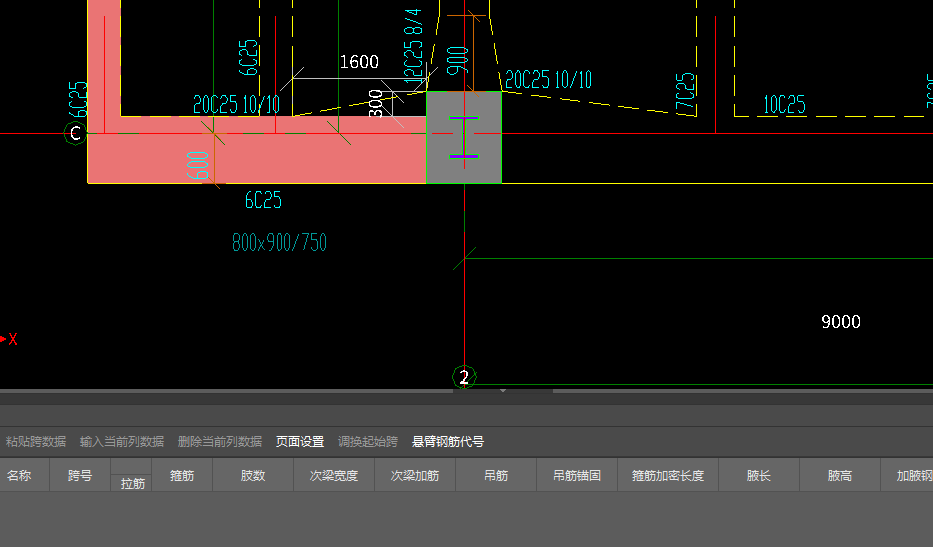Click the 调换起始跨 button

tap(368, 442)
